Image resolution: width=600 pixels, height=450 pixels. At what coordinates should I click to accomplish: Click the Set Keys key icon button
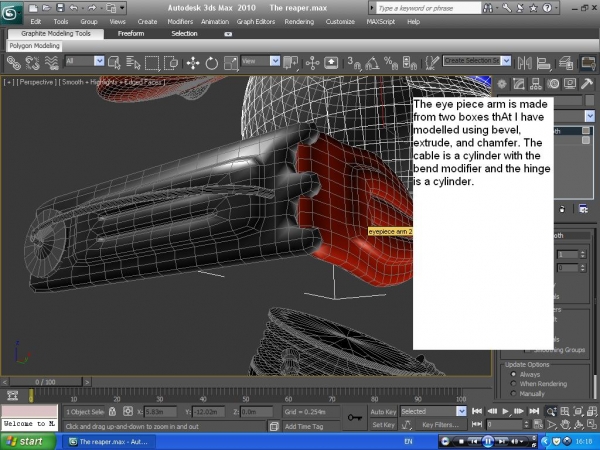tap(354, 418)
